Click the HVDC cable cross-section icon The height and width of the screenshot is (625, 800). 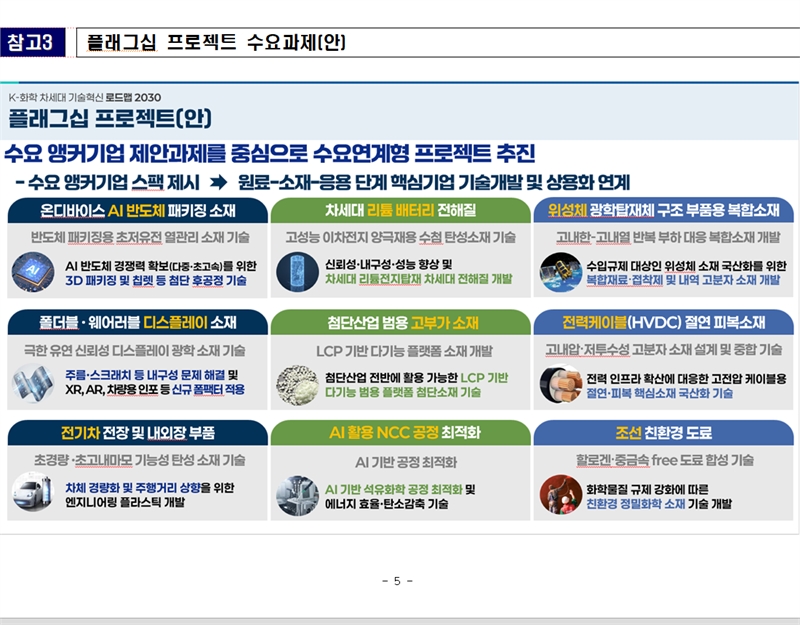pos(560,384)
